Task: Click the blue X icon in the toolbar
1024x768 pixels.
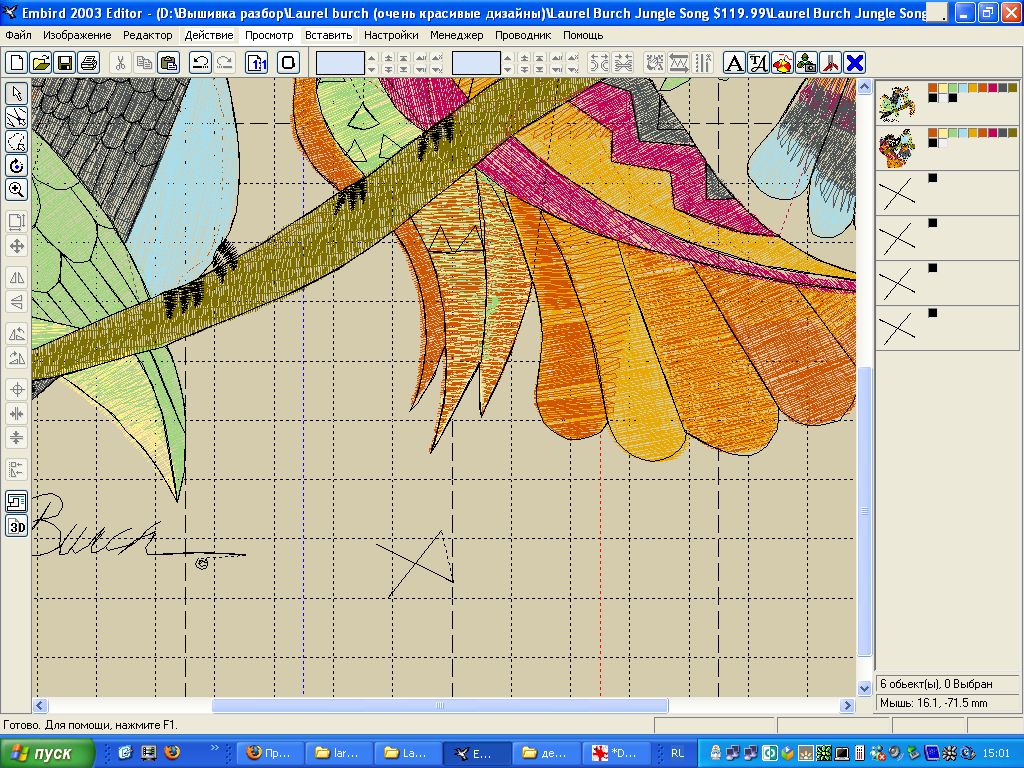Action: click(x=855, y=63)
